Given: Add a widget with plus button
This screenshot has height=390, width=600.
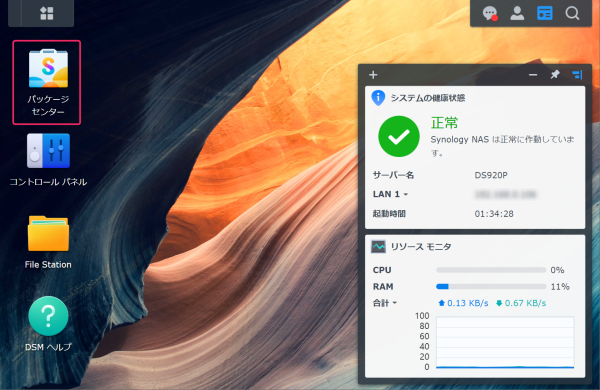Looking at the screenshot, I should (373, 75).
